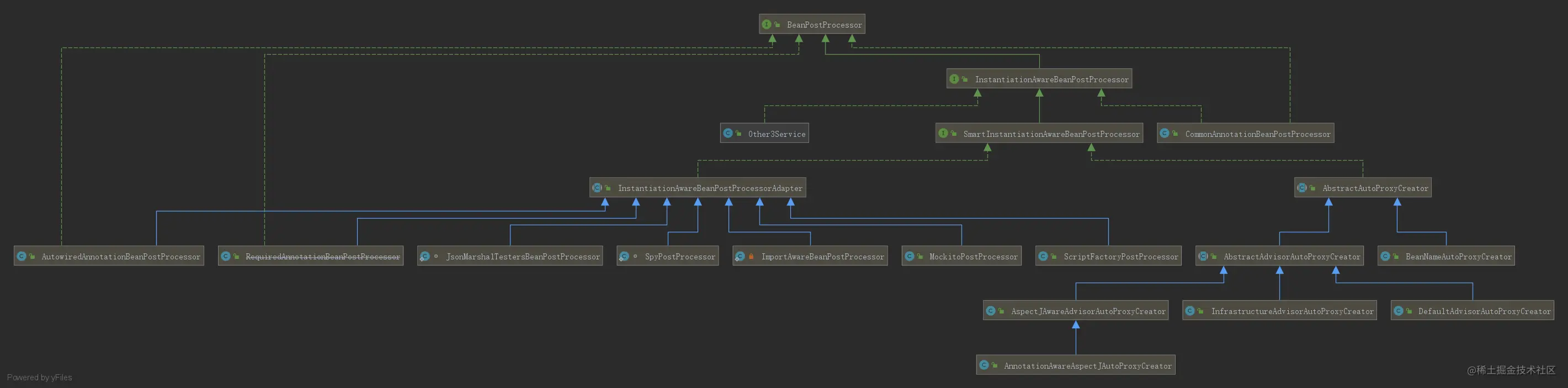Select the MockitoPostProcessor node
1568x388 pixels.
961,256
